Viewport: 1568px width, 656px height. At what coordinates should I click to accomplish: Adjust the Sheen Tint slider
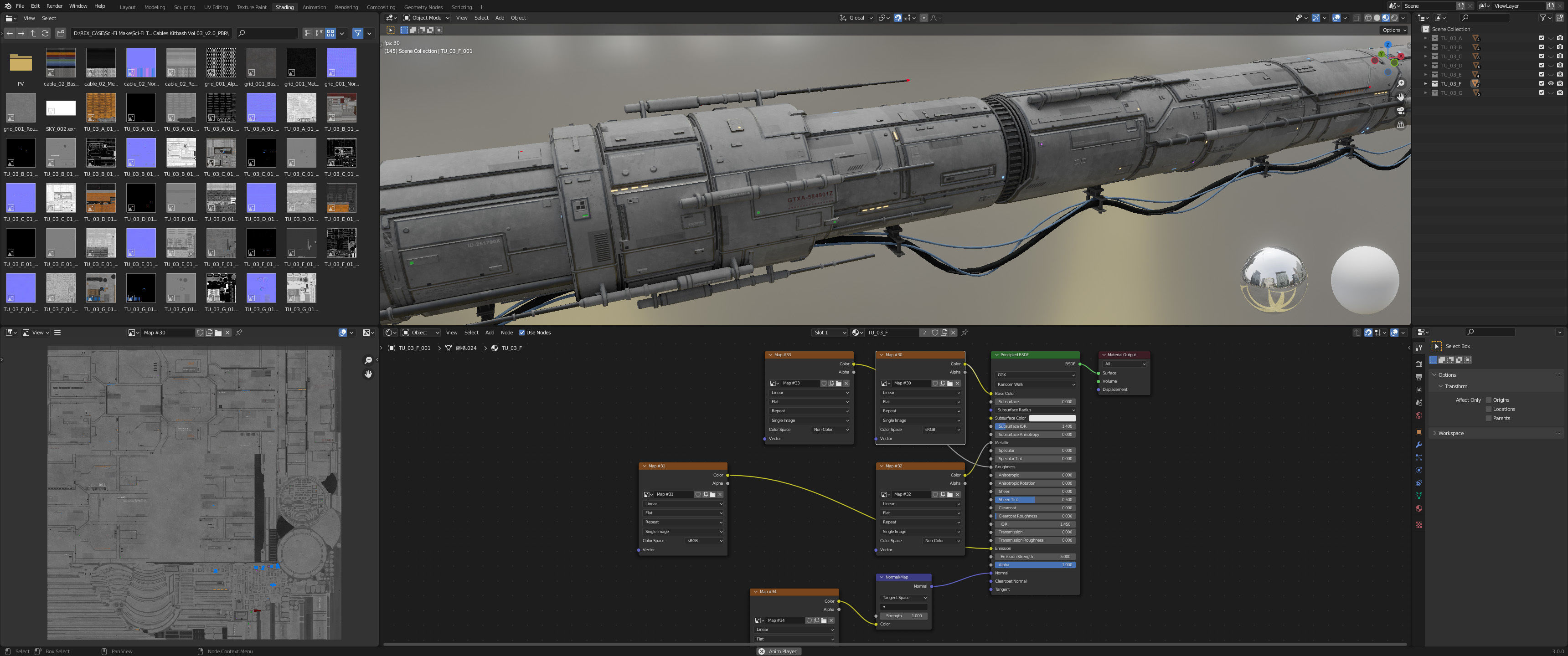1036,500
